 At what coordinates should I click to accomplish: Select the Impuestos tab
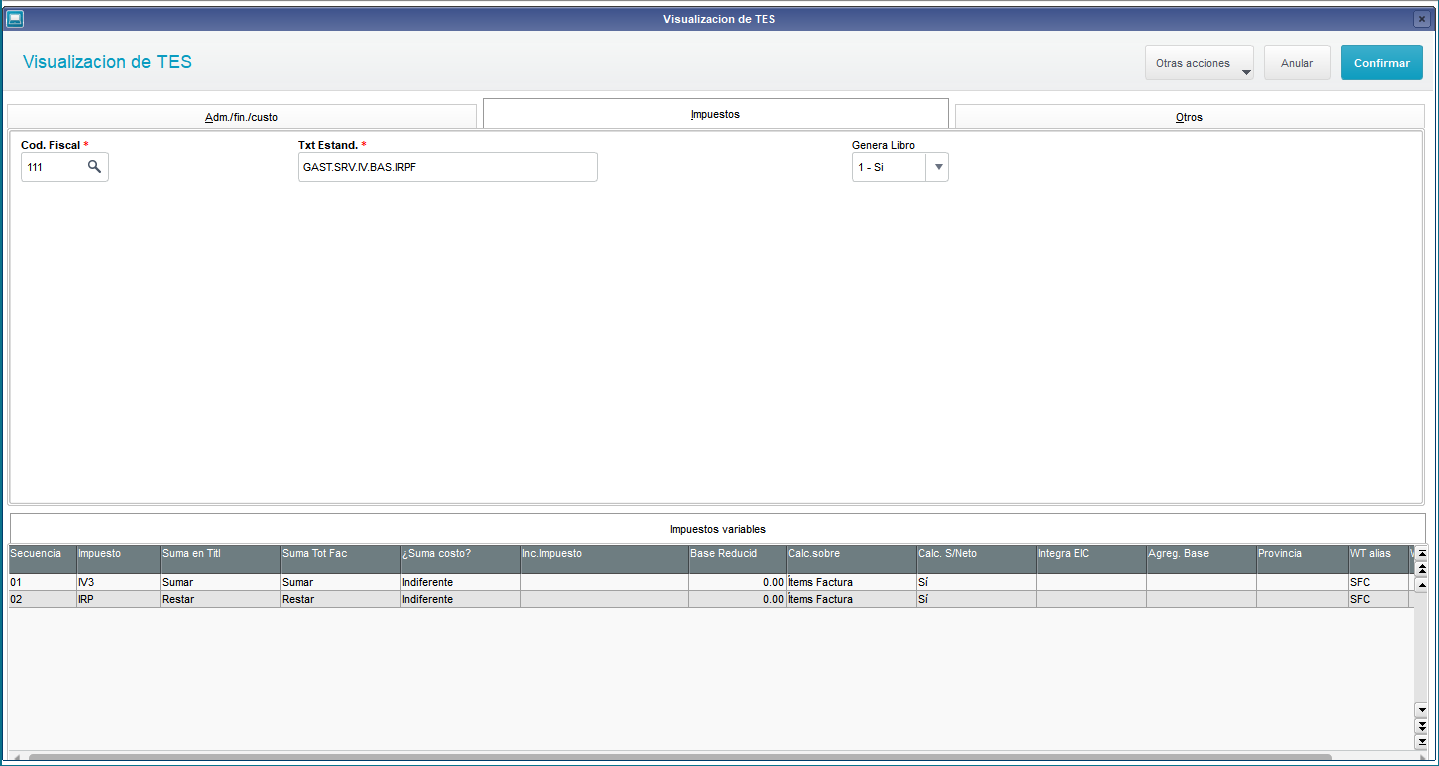click(x=715, y=114)
